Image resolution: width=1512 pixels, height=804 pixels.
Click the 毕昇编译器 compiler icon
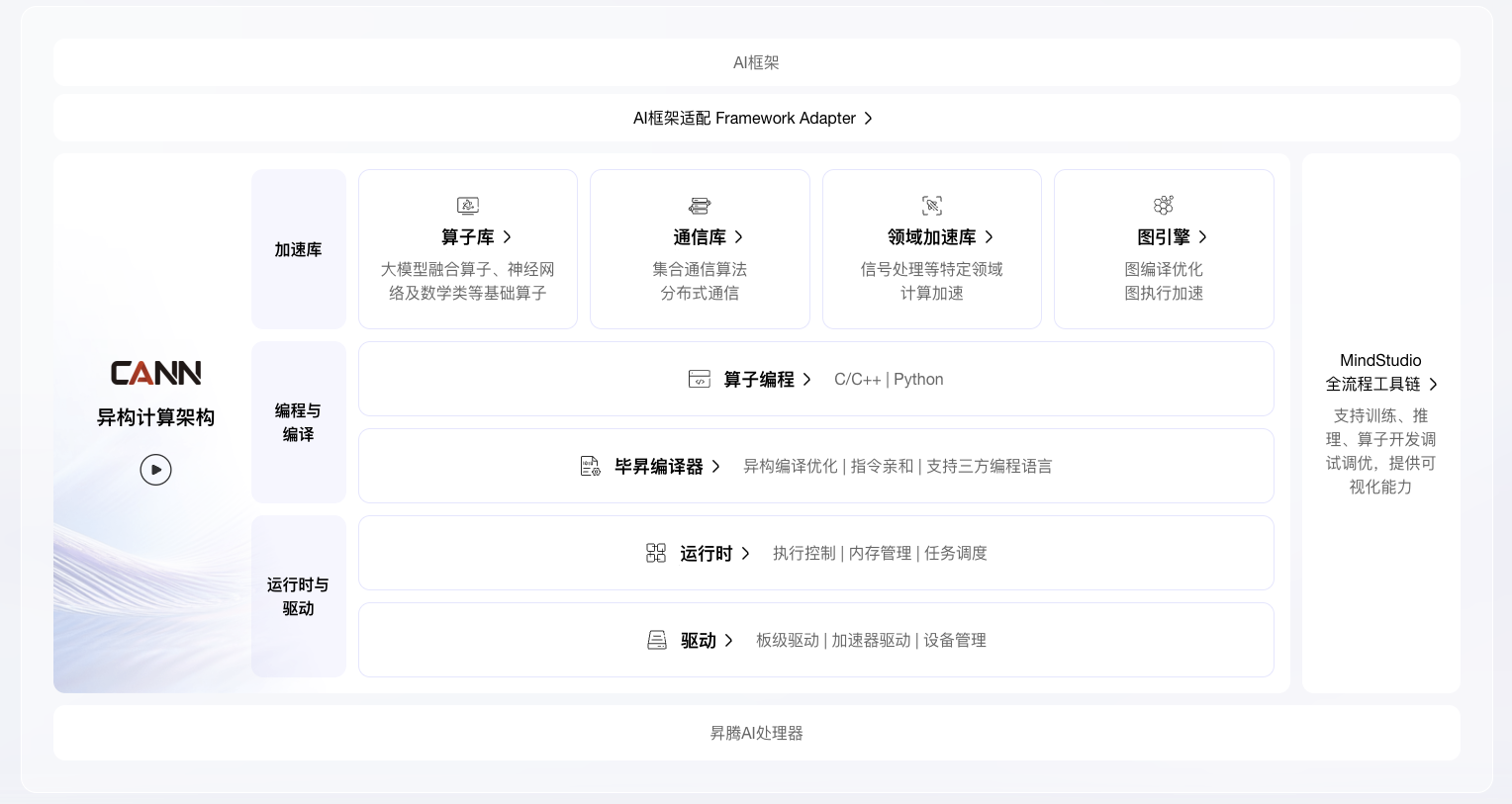click(591, 466)
